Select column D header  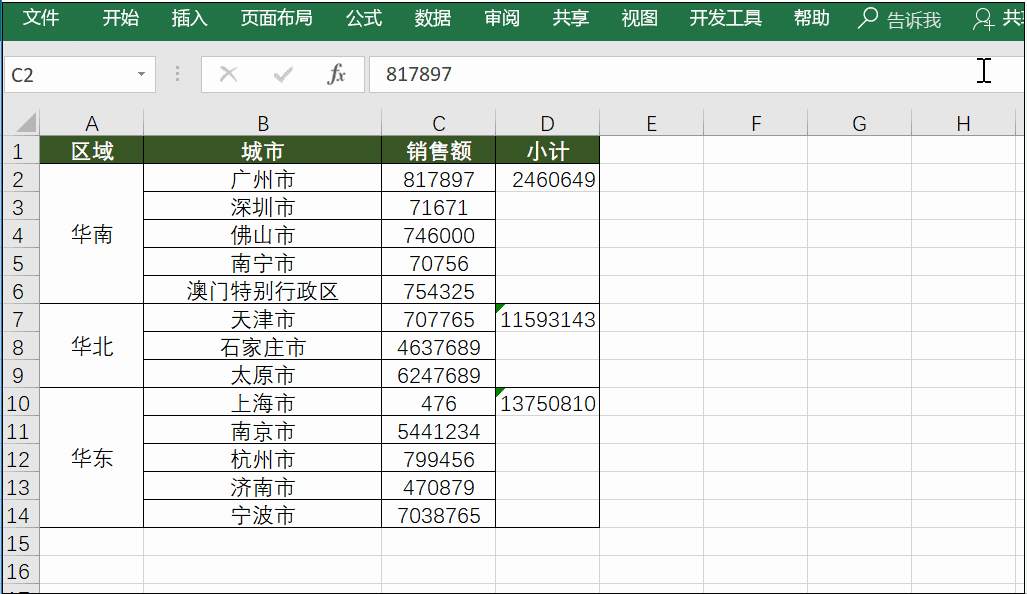(547, 123)
